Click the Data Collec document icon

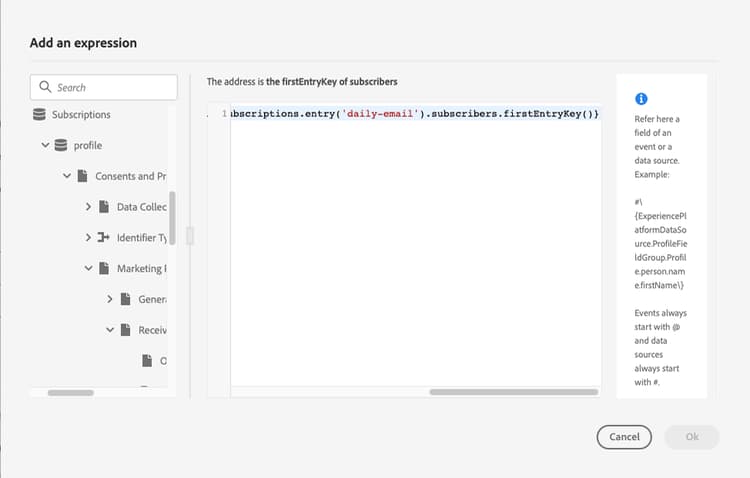point(104,206)
